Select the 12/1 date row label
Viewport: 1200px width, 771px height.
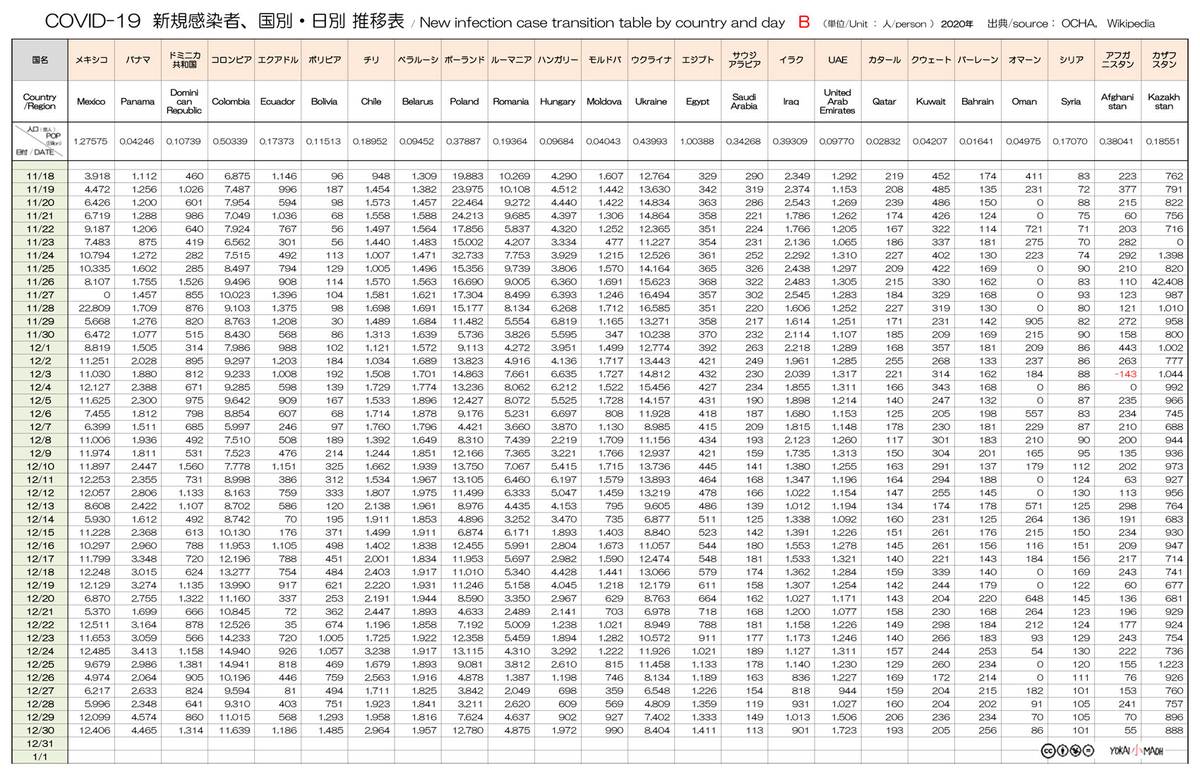[40, 347]
